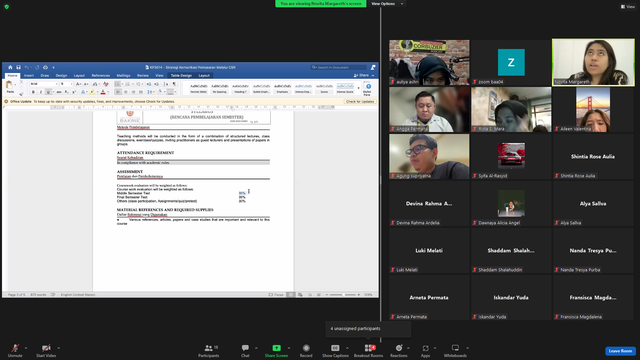
Task: Open the Insert tab in Word
Action: click(29, 76)
